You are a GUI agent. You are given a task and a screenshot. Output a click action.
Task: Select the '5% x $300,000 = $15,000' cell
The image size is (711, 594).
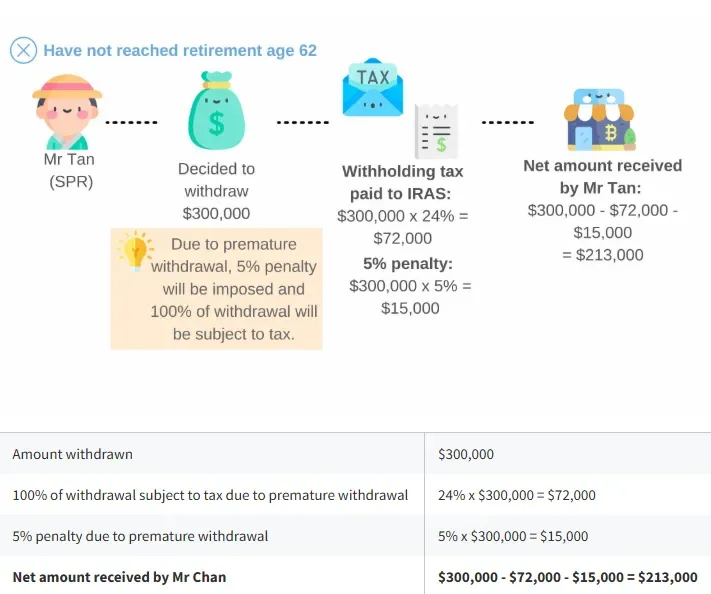[513, 536]
